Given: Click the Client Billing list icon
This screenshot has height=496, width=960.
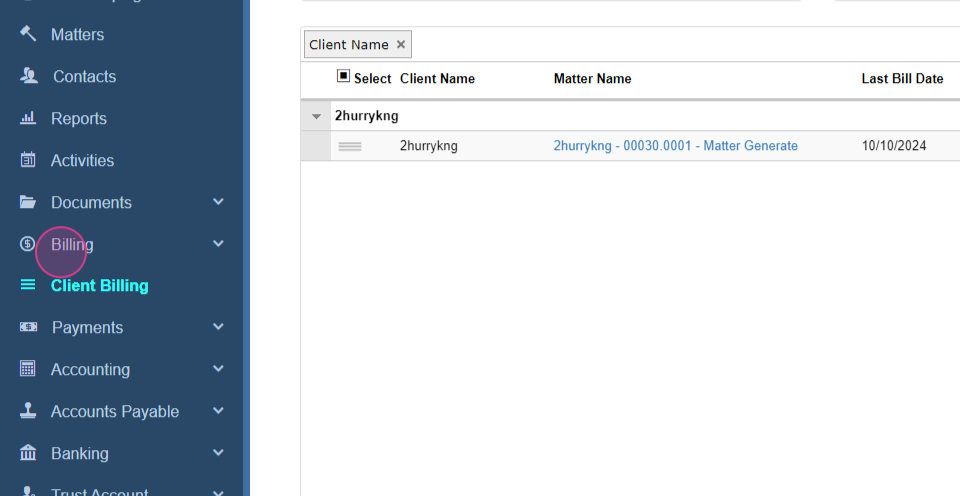Looking at the screenshot, I should pyautogui.click(x=28, y=285).
